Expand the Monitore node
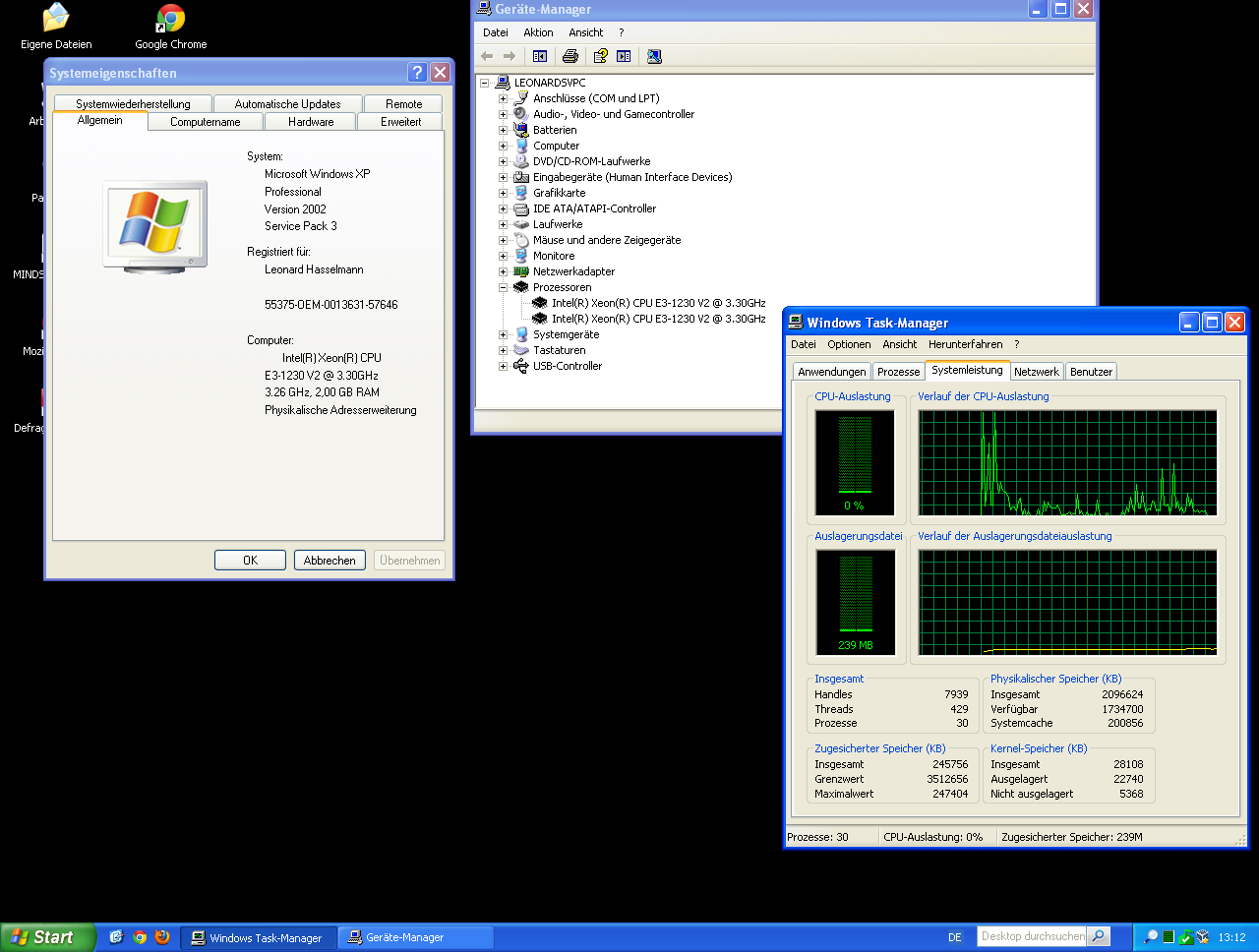 click(503, 256)
